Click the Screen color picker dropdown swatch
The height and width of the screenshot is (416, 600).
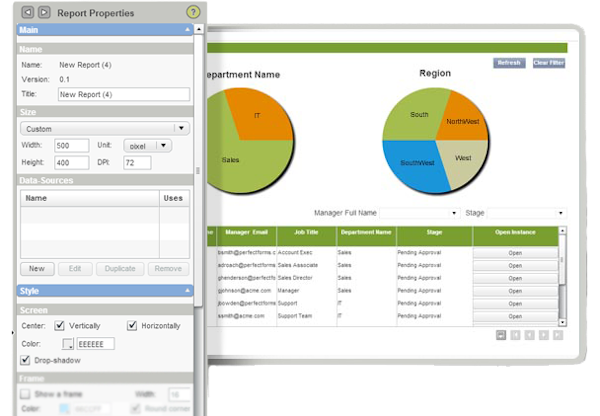68,344
